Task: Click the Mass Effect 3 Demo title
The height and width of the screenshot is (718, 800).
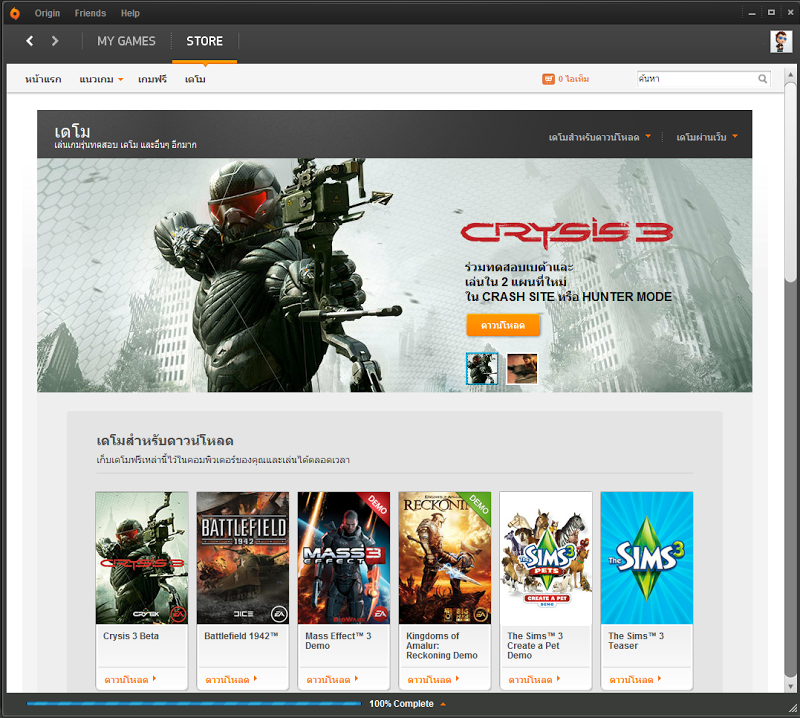Action: tap(338, 641)
